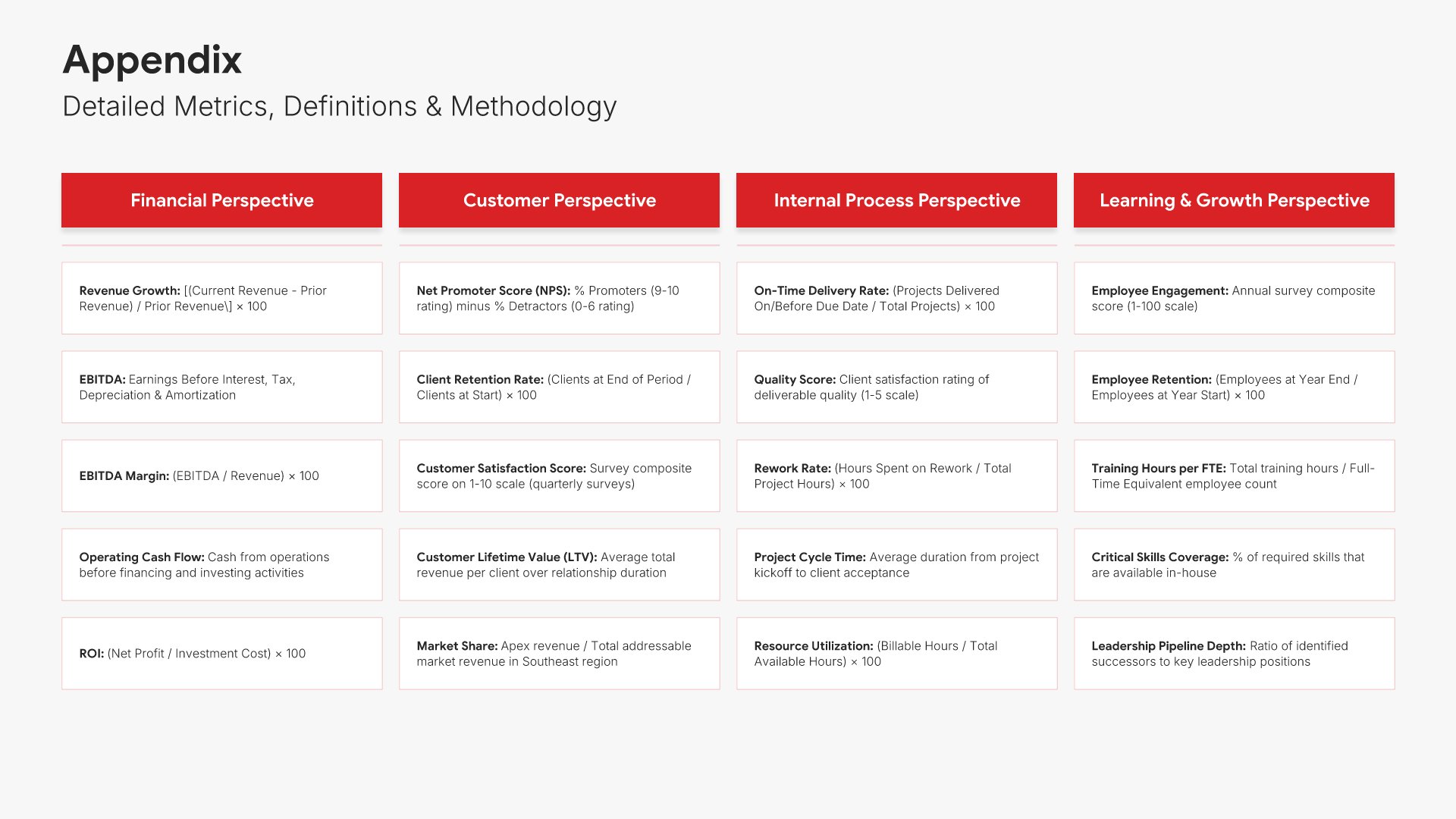Click the Net Promoter Score card
The image size is (1456, 819).
click(x=559, y=298)
